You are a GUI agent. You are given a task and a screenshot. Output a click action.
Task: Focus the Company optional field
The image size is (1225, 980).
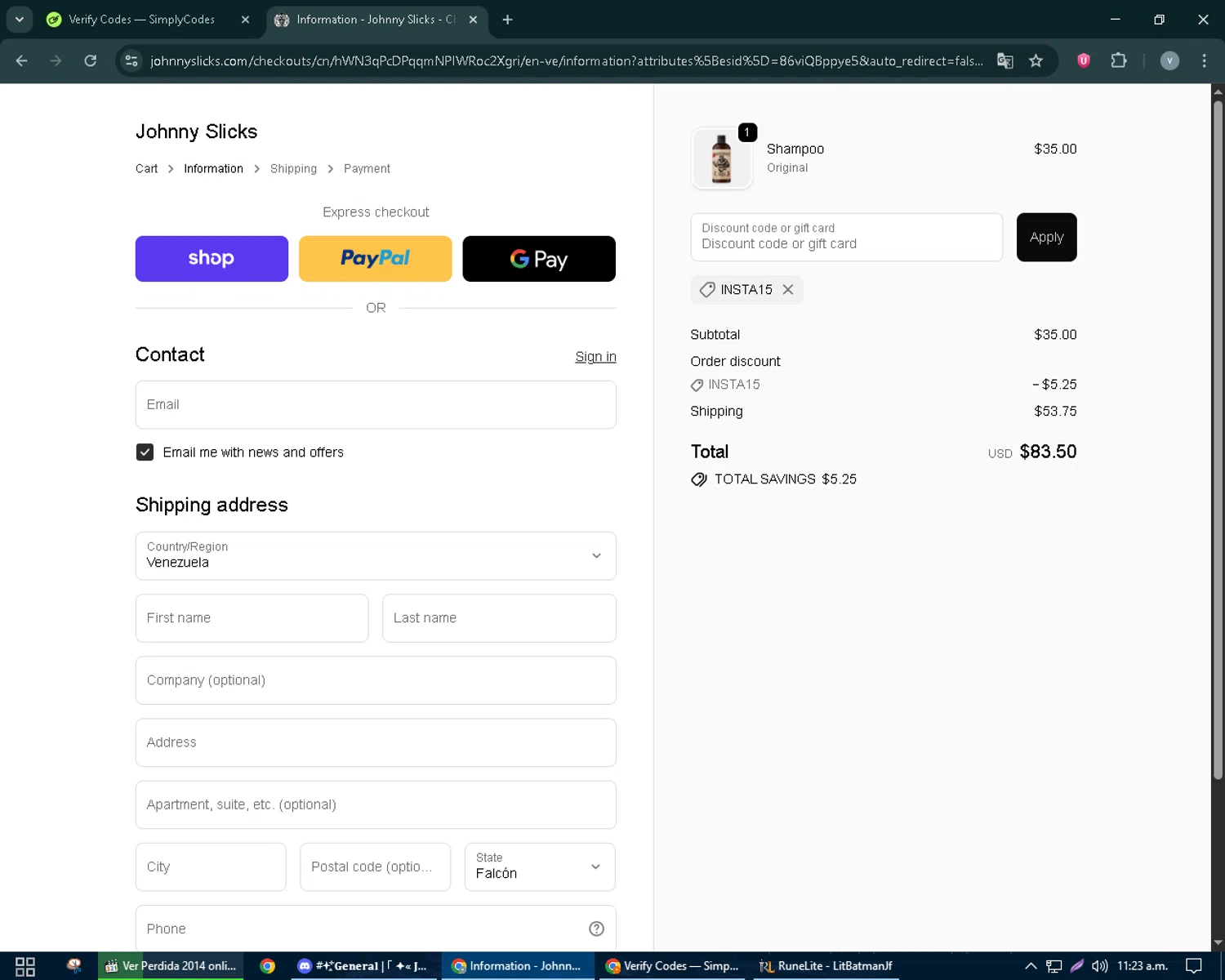tap(376, 680)
